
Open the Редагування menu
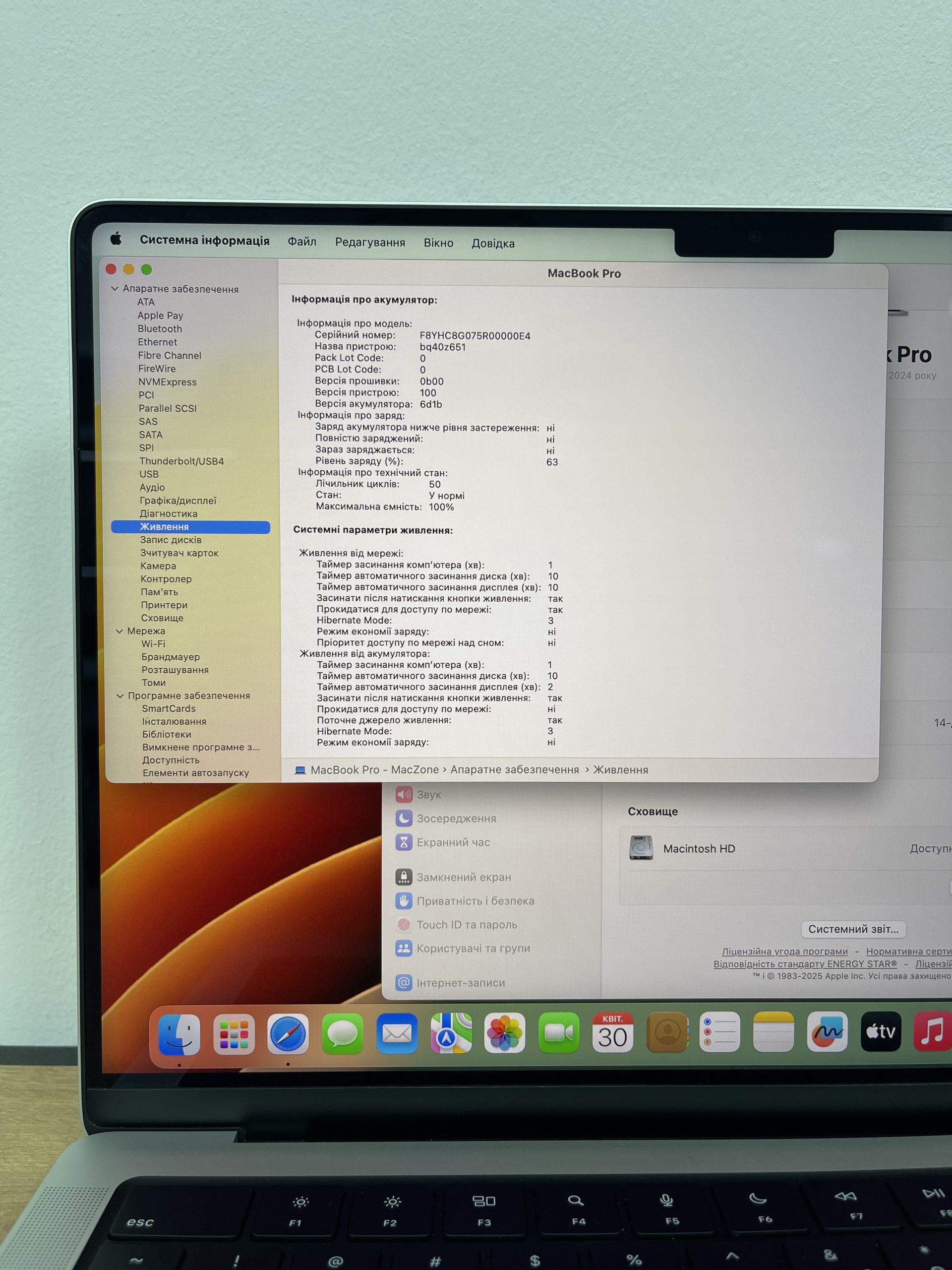pyautogui.click(x=370, y=242)
